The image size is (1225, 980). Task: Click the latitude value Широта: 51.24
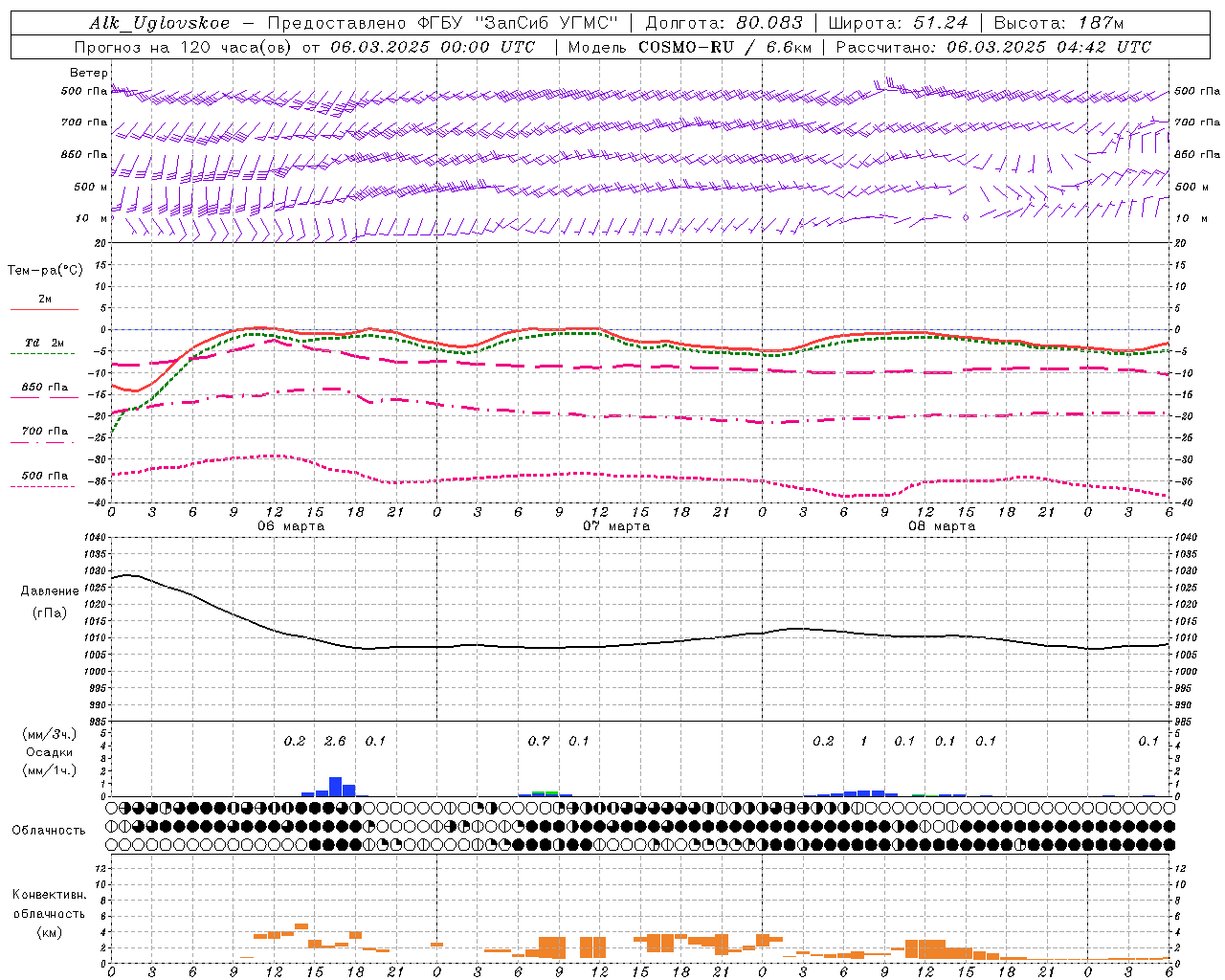[898, 23]
